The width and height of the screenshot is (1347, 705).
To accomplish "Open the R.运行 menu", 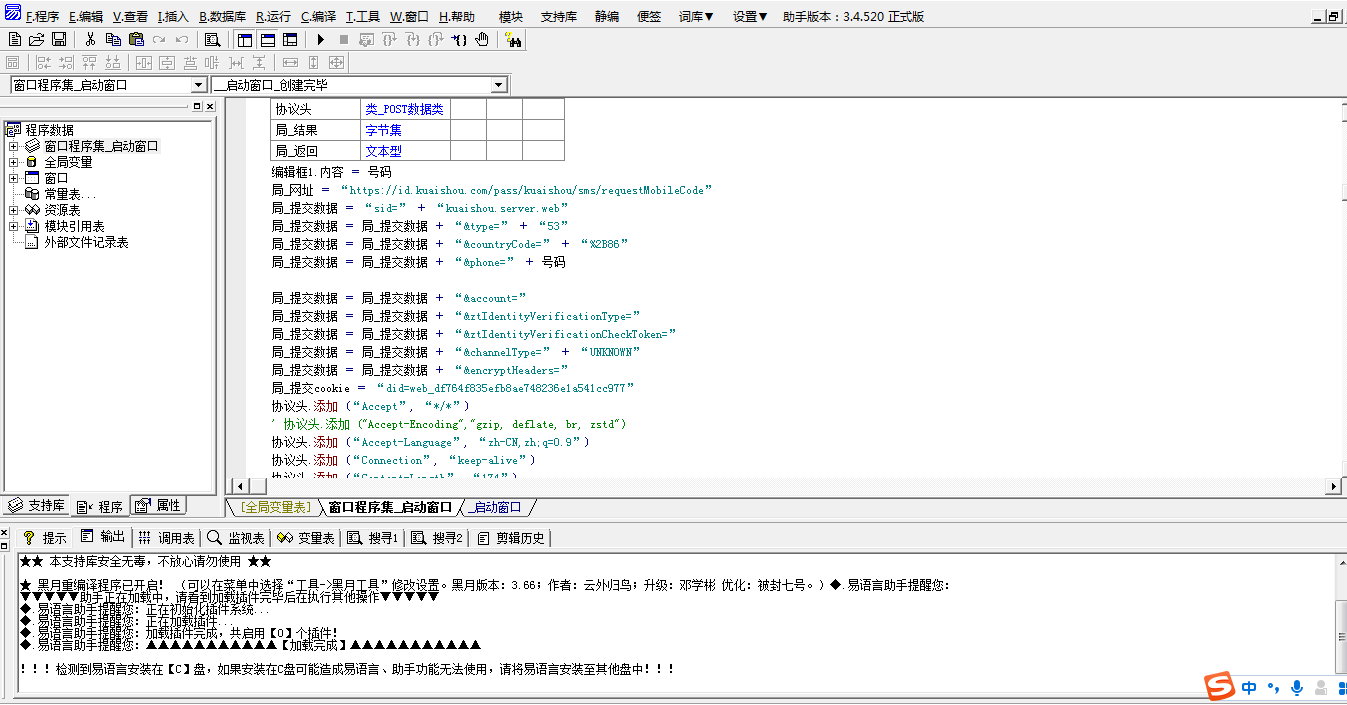I will pyautogui.click(x=274, y=17).
